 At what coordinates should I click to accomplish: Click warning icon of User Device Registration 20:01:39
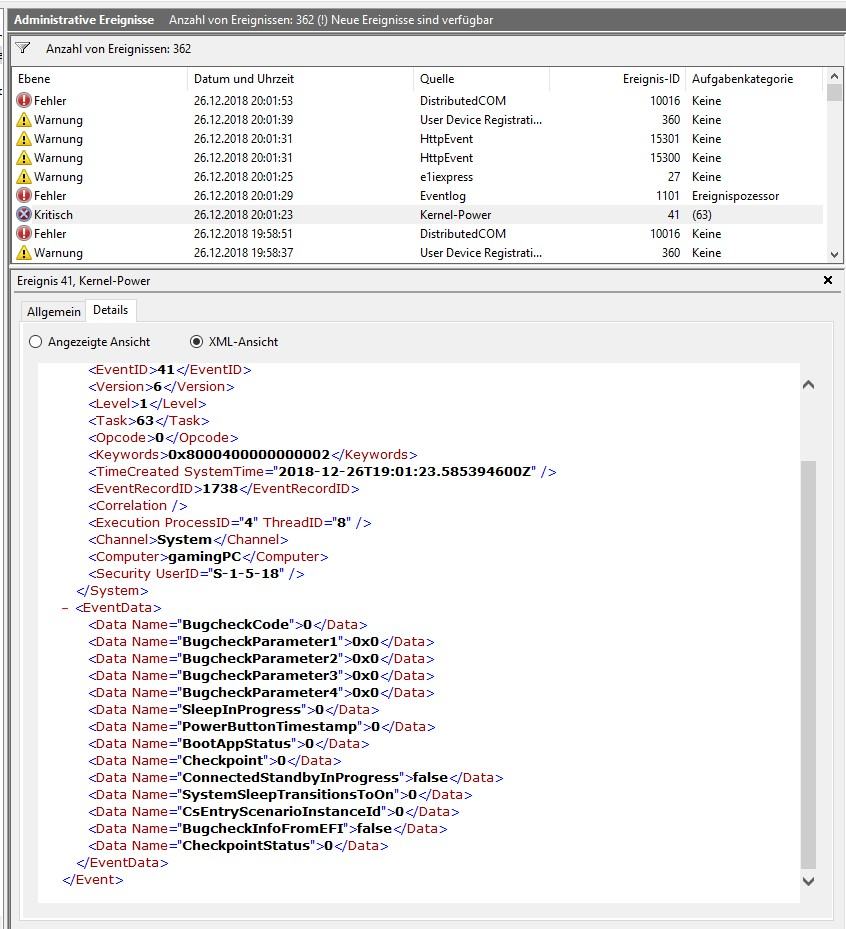[24, 120]
